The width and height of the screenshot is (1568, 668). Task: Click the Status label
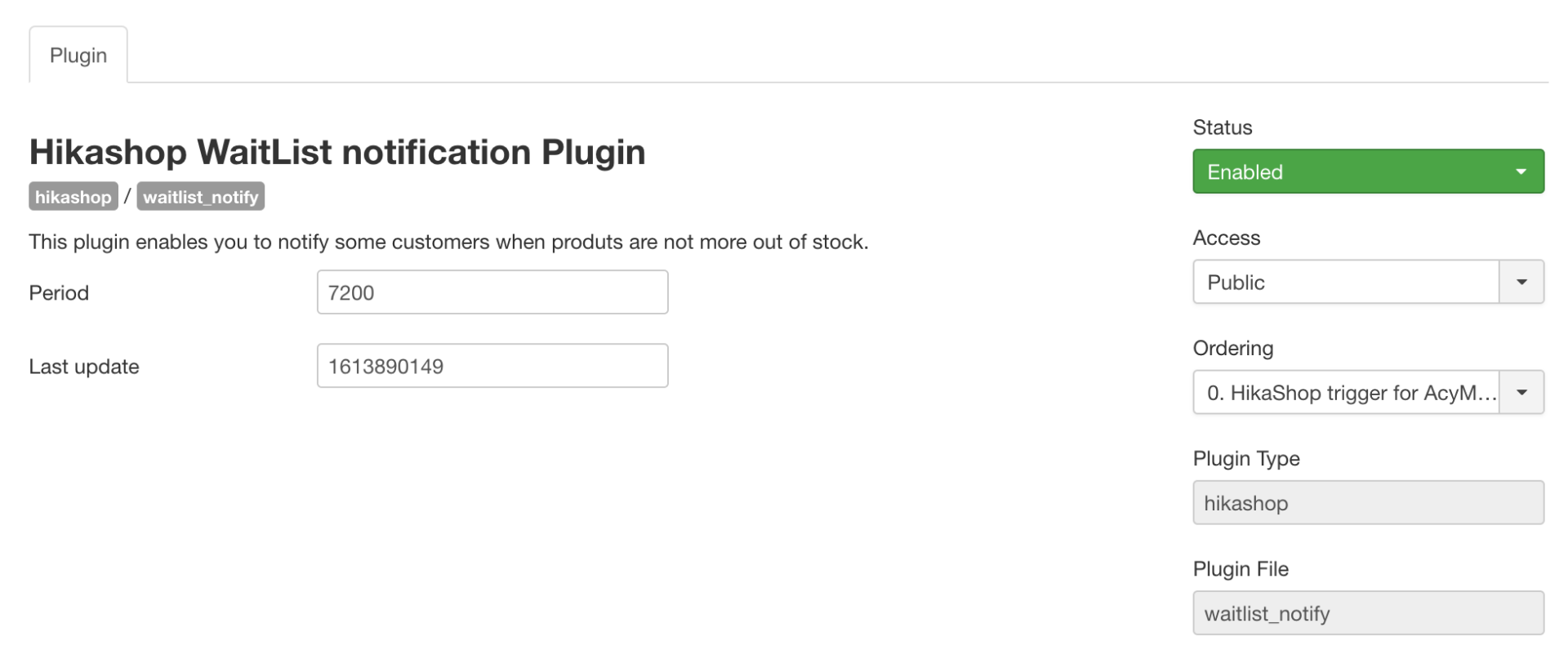click(x=1222, y=127)
